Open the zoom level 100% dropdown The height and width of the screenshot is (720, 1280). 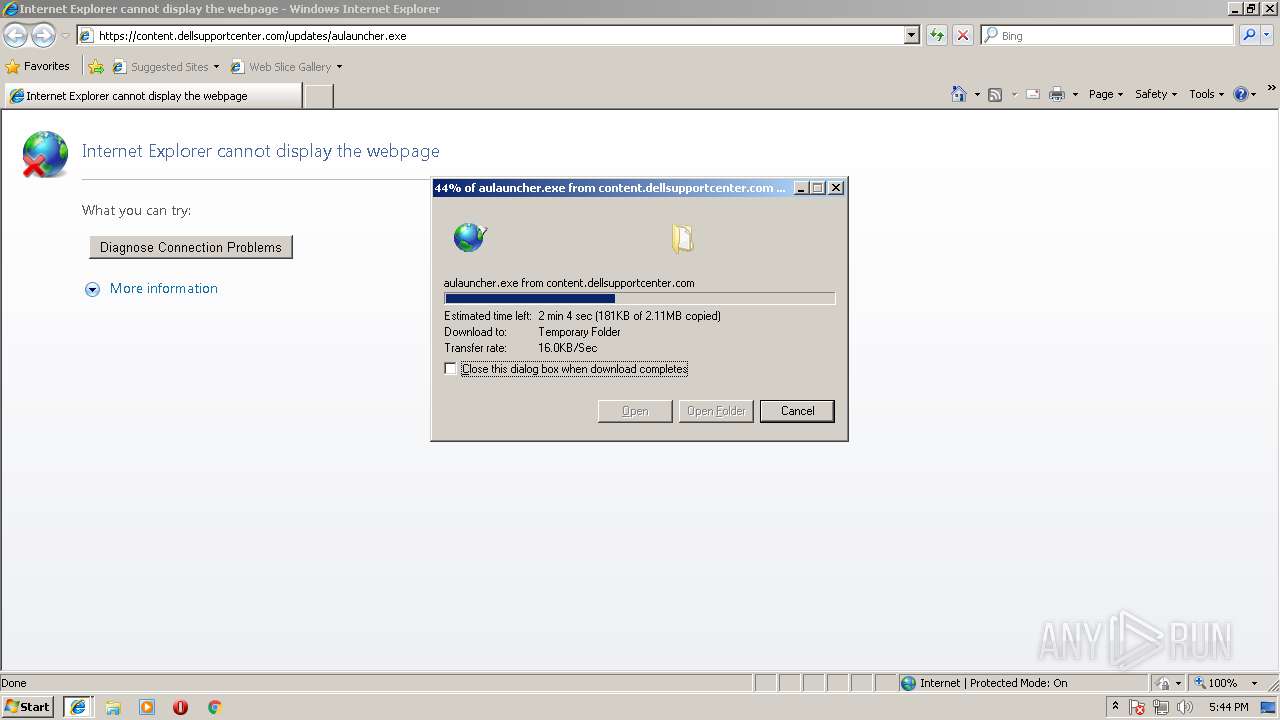point(1254,683)
